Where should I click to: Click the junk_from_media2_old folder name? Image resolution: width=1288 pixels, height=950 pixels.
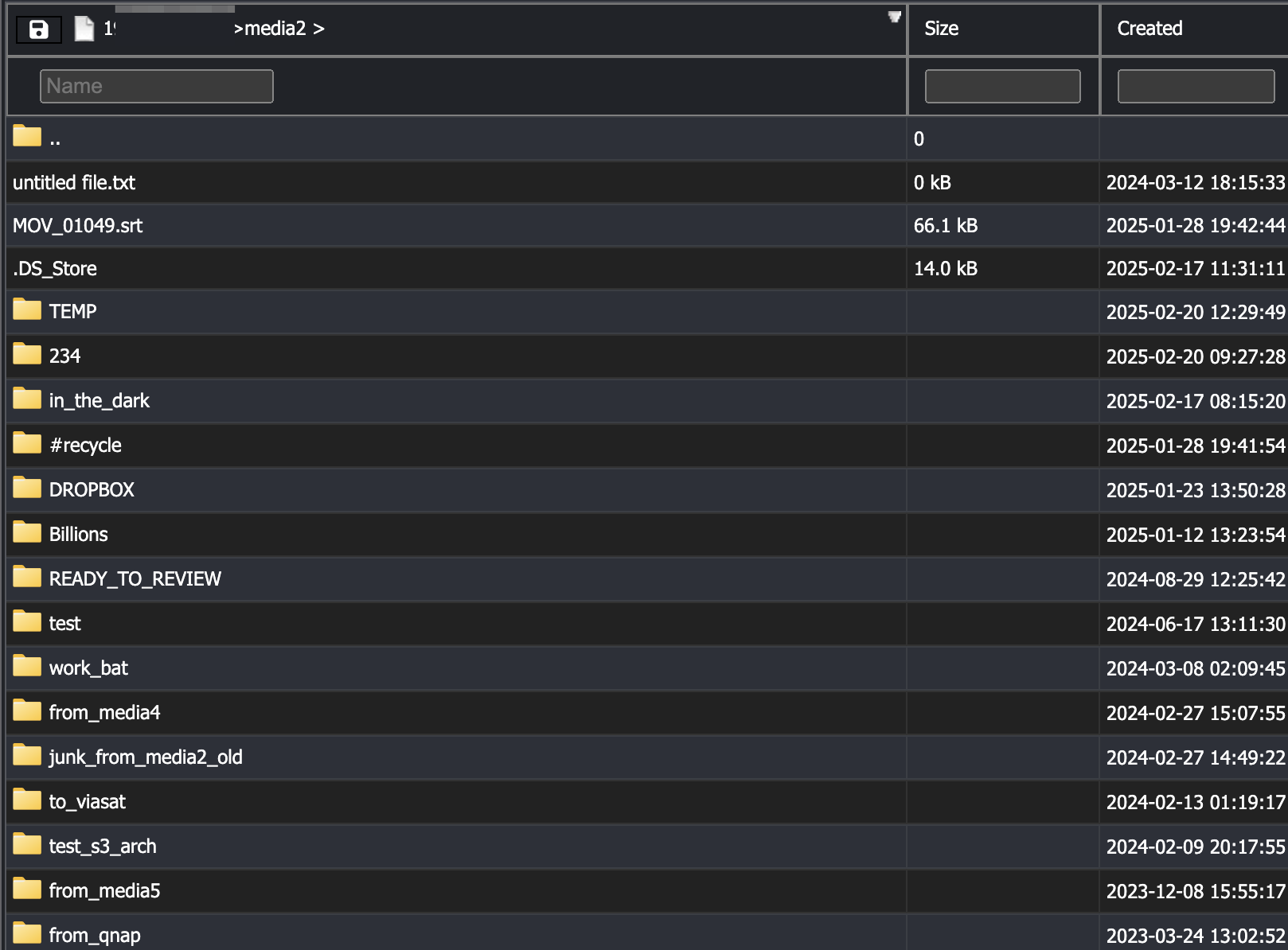(146, 757)
